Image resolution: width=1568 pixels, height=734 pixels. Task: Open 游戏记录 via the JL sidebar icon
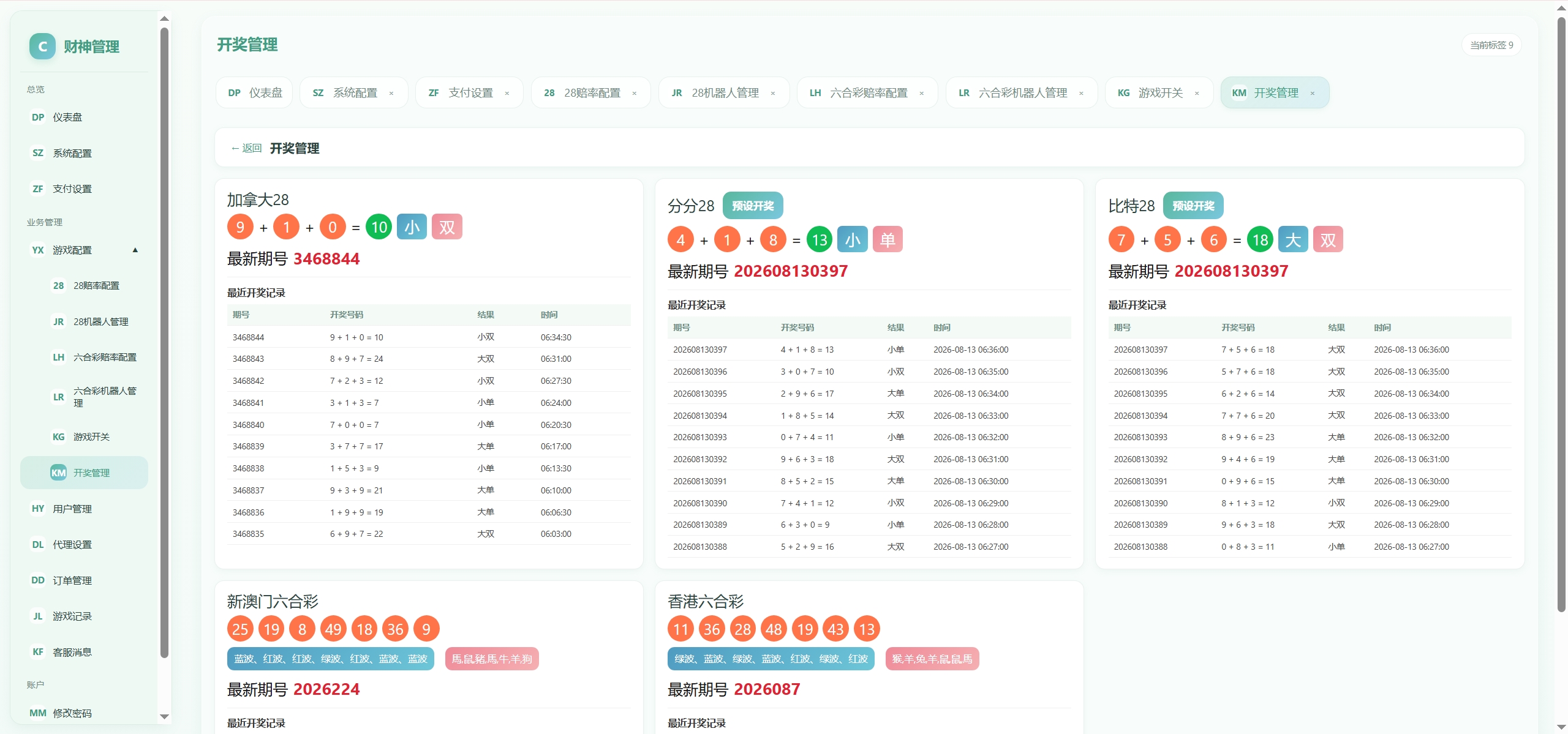pos(38,616)
